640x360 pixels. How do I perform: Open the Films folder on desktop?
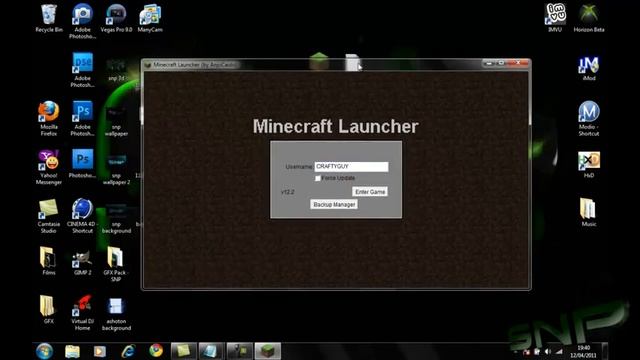point(49,261)
